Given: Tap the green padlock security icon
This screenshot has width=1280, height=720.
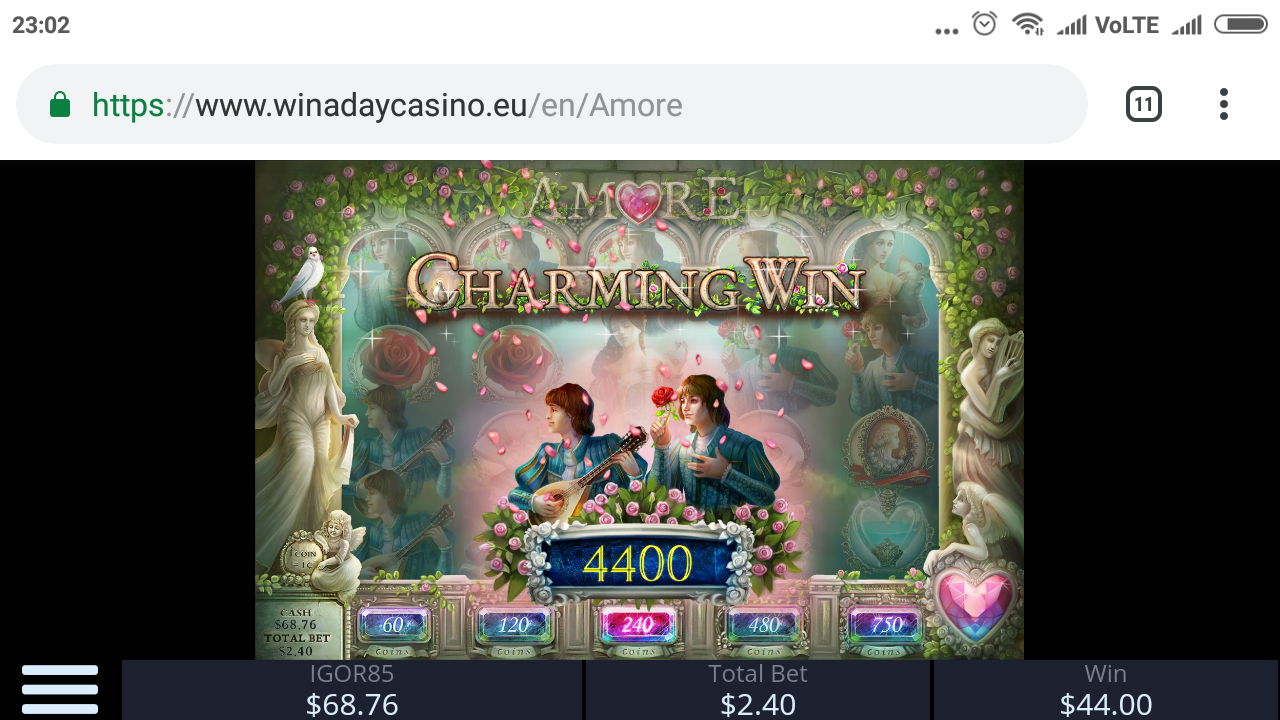Looking at the screenshot, I should click(60, 105).
